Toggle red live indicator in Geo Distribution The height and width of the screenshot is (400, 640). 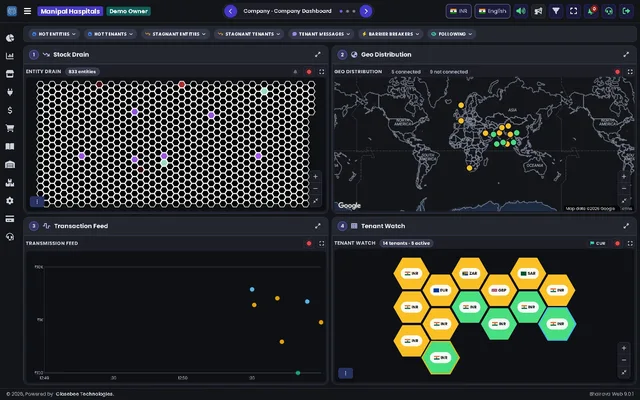[618, 72]
